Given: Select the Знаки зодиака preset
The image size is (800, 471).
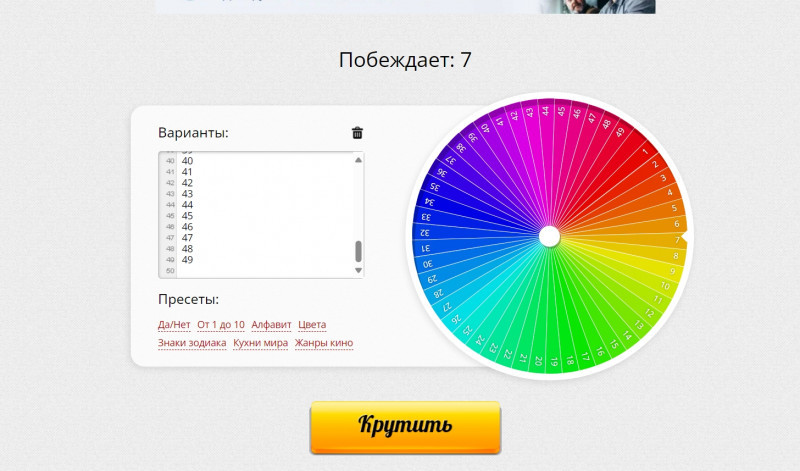Looking at the screenshot, I should 192,343.
